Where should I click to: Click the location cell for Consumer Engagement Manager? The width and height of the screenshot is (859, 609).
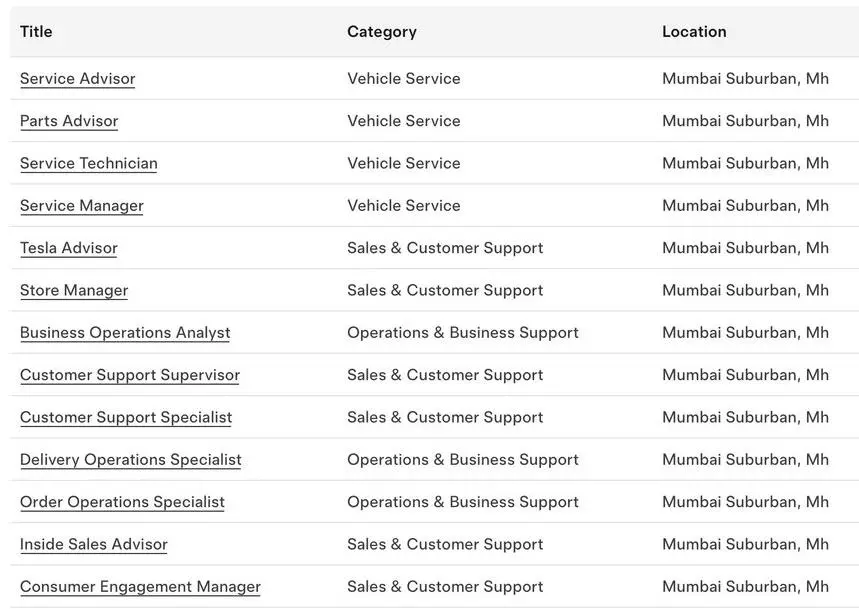point(745,587)
